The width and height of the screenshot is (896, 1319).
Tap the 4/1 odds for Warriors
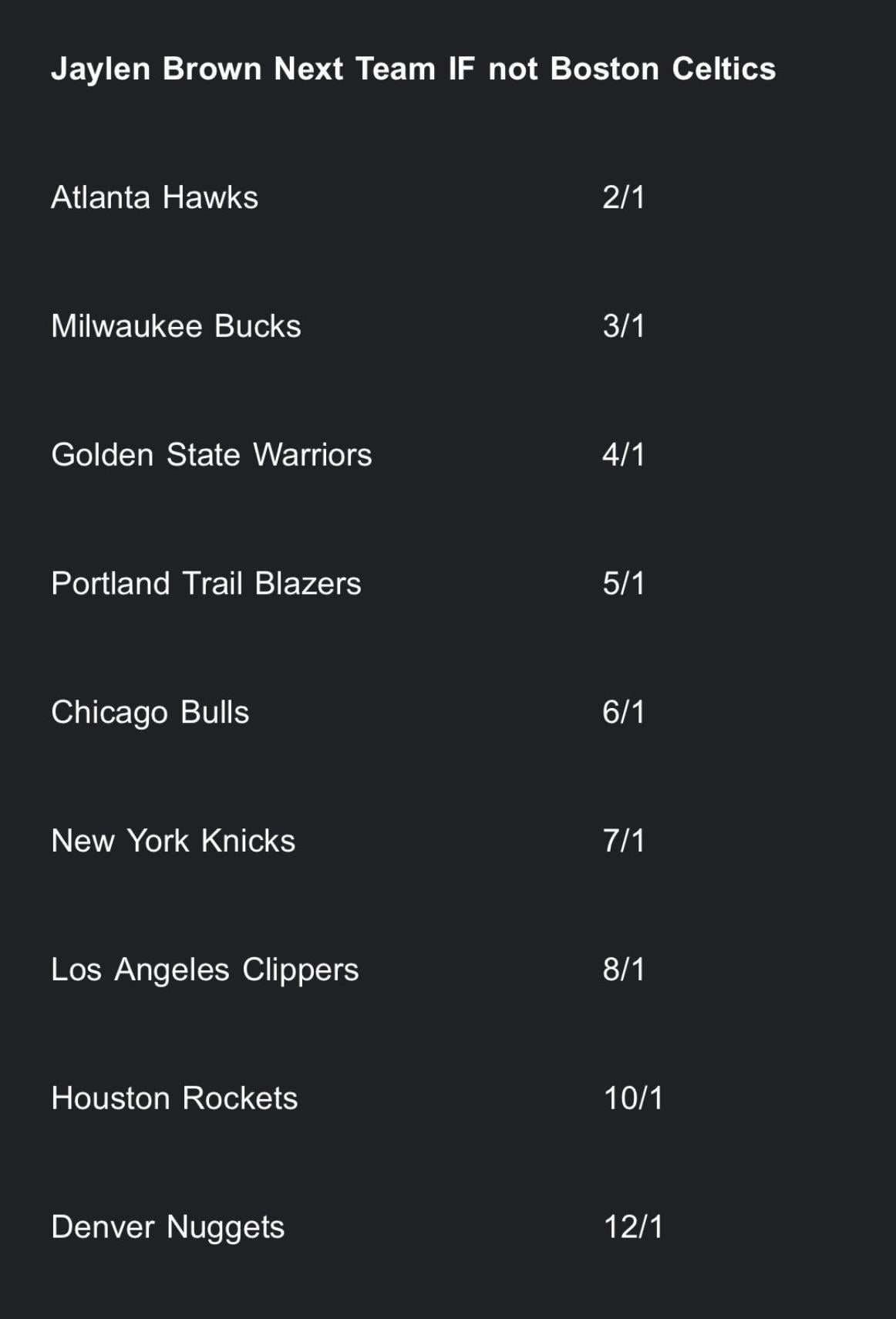point(623,455)
